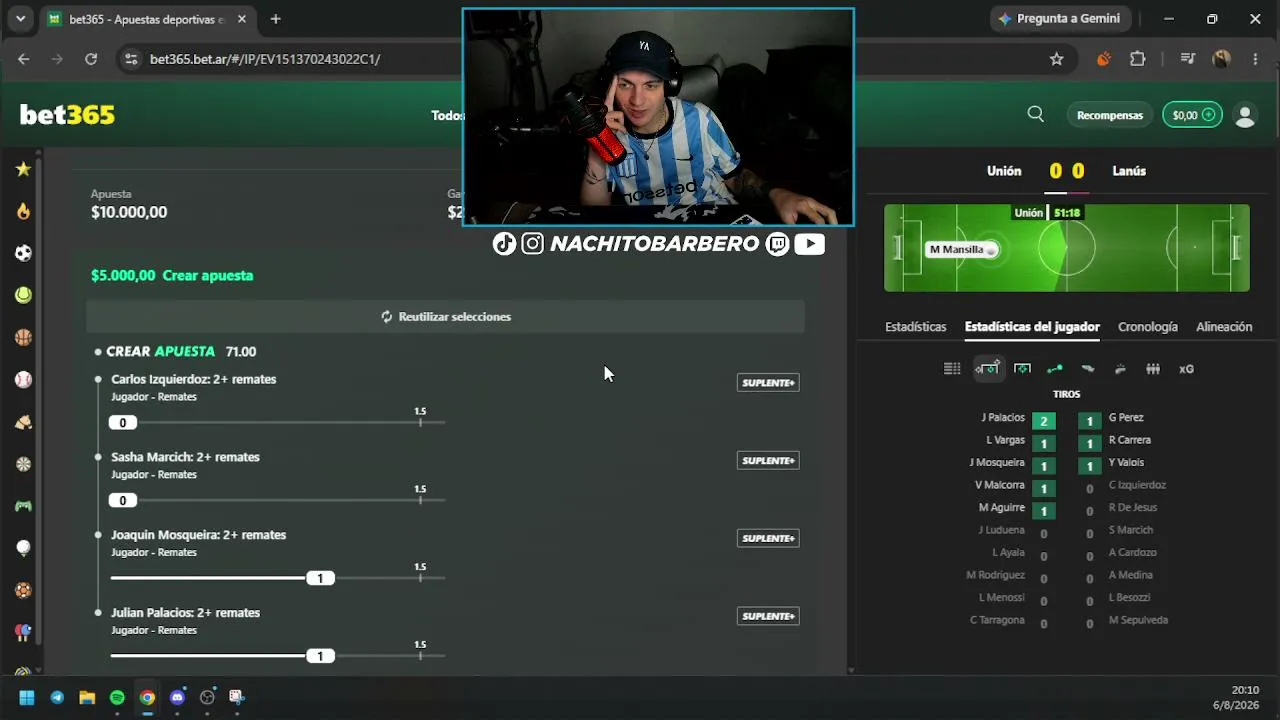Click the Reutilizar selecciones button
This screenshot has width=1280, height=720.
point(445,317)
